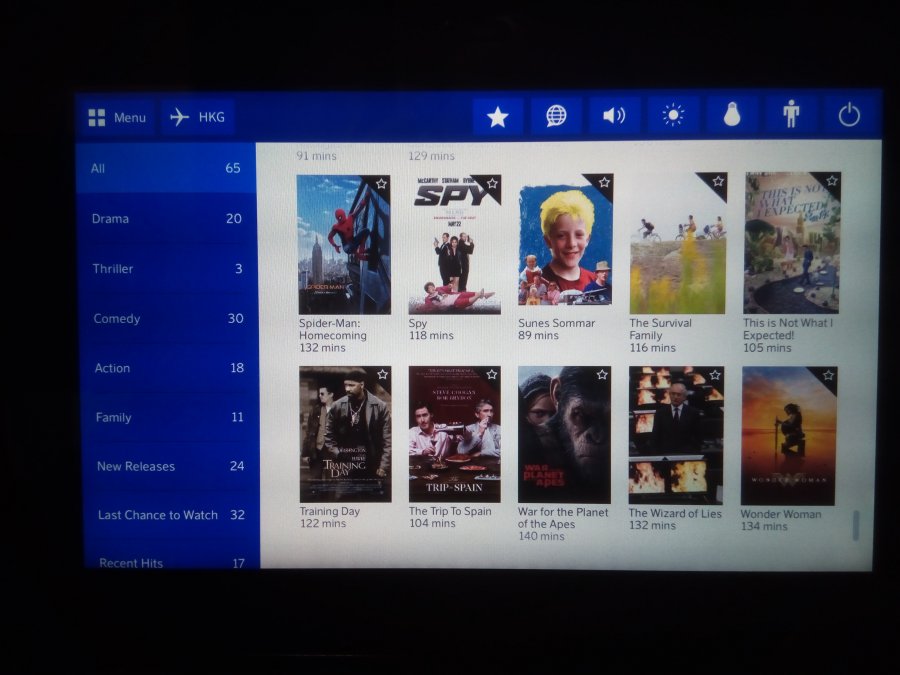Viewport: 900px width, 675px height.
Task: Select The Wizard of Lies title
Action: coord(674,513)
